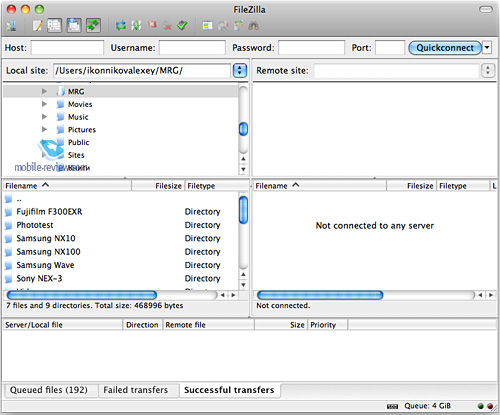The width and height of the screenshot is (500, 415).
Task: Click the Reconnect green checkmark icon
Action: [x=182, y=25]
